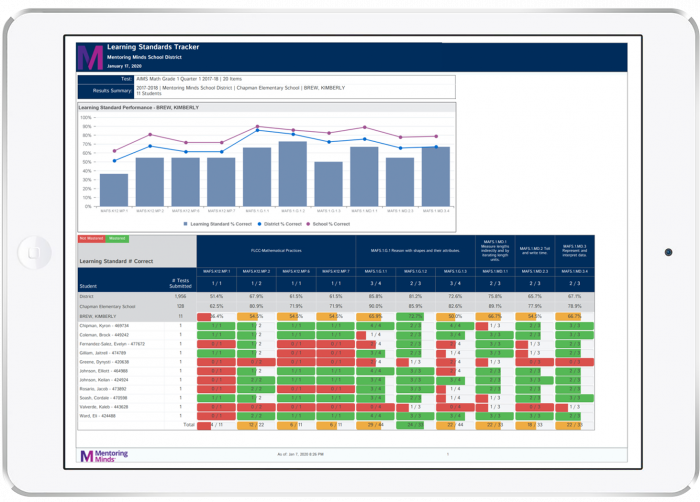
Task: Toggle School % Correct legend entry
Action: coord(337,224)
